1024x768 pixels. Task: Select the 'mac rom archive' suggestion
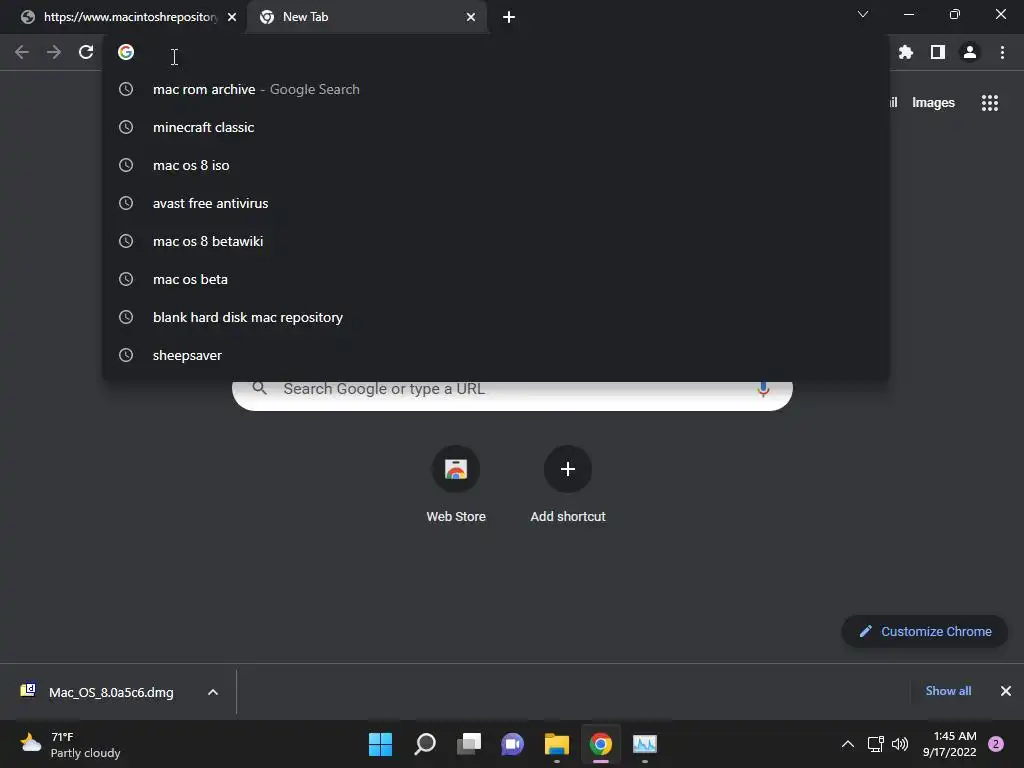(x=496, y=89)
